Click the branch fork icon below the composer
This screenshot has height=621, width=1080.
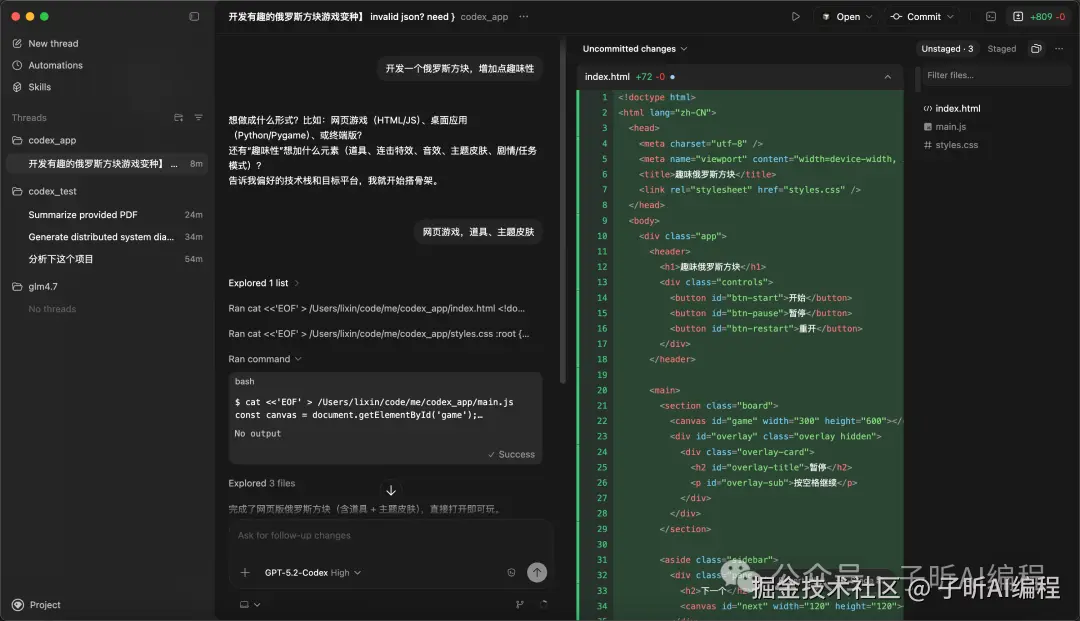point(519,604)
